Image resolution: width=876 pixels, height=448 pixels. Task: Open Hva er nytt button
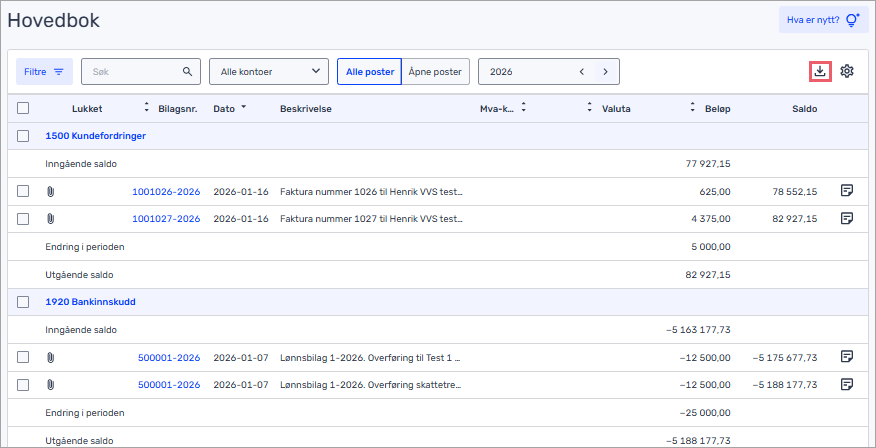[823, 20]
